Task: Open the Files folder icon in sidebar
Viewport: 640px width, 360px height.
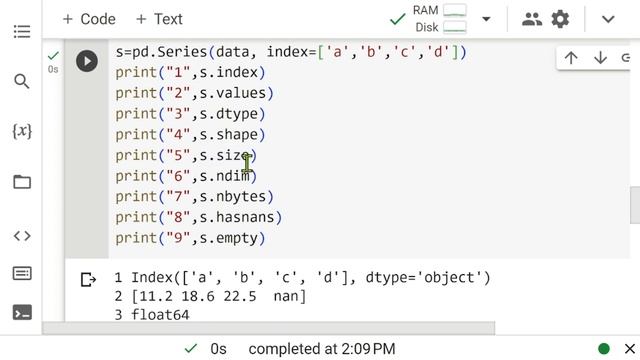Action: pyautogui.click(x=22, y=182)
